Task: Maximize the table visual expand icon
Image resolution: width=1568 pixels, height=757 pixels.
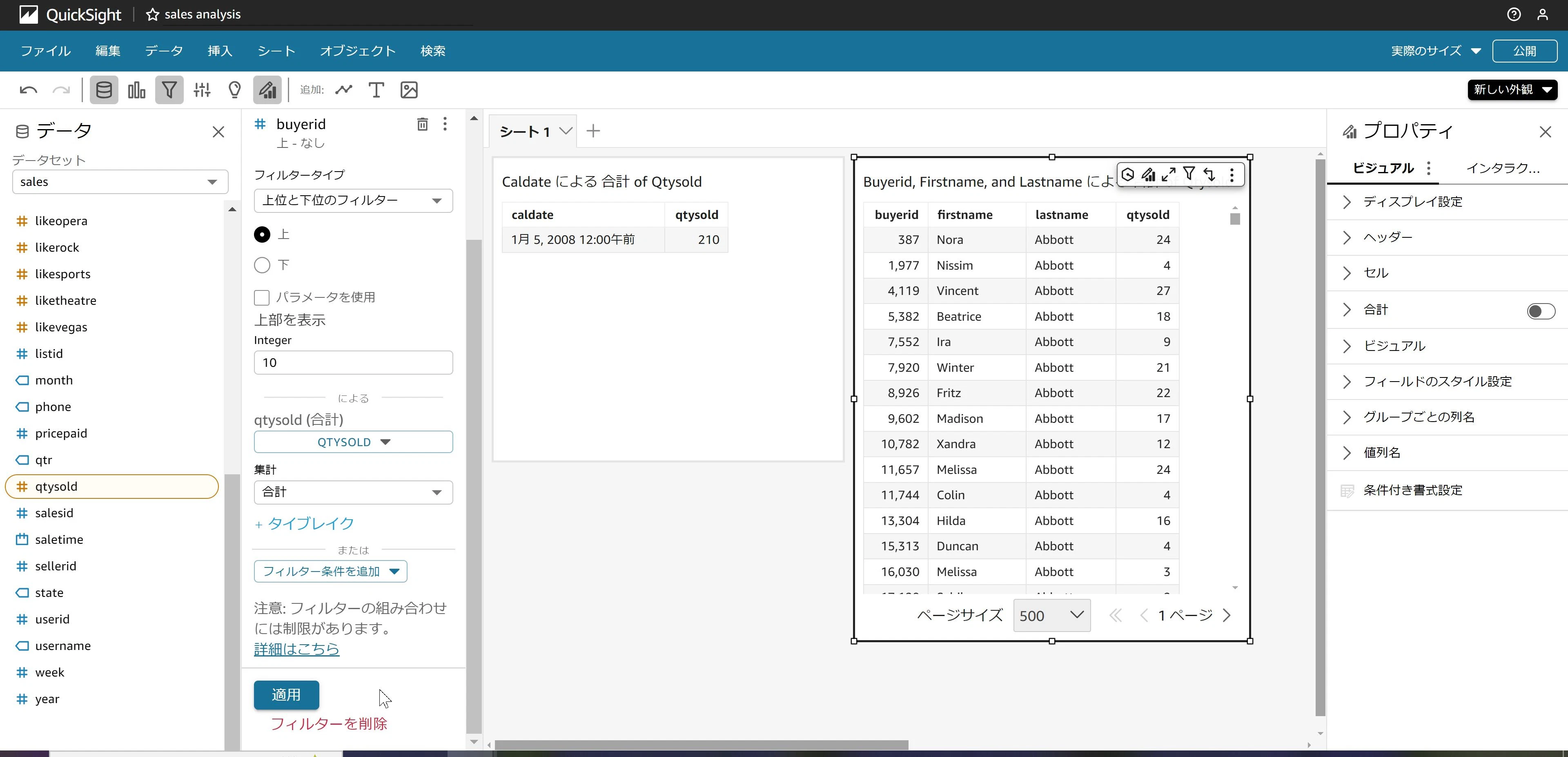Action: pyautogui.click(x=1168, y=175)
